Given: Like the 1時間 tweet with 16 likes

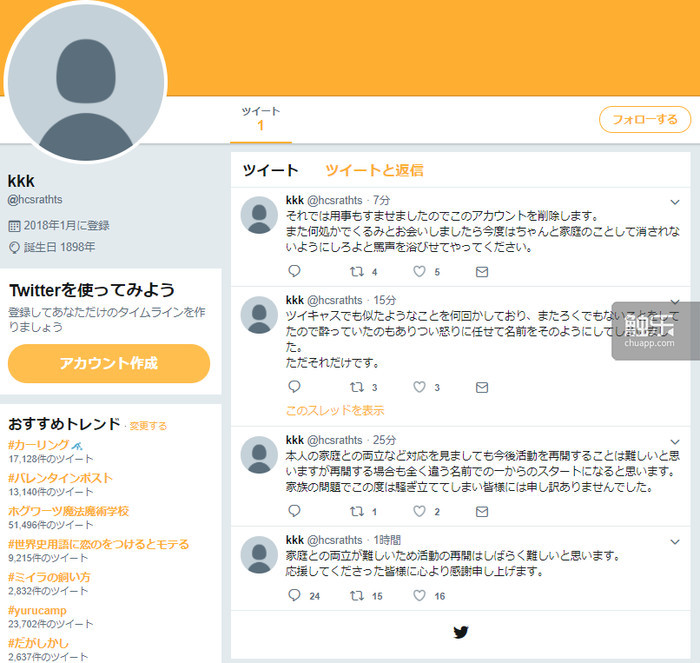Looking at the screenshot, I should [419, 595].
